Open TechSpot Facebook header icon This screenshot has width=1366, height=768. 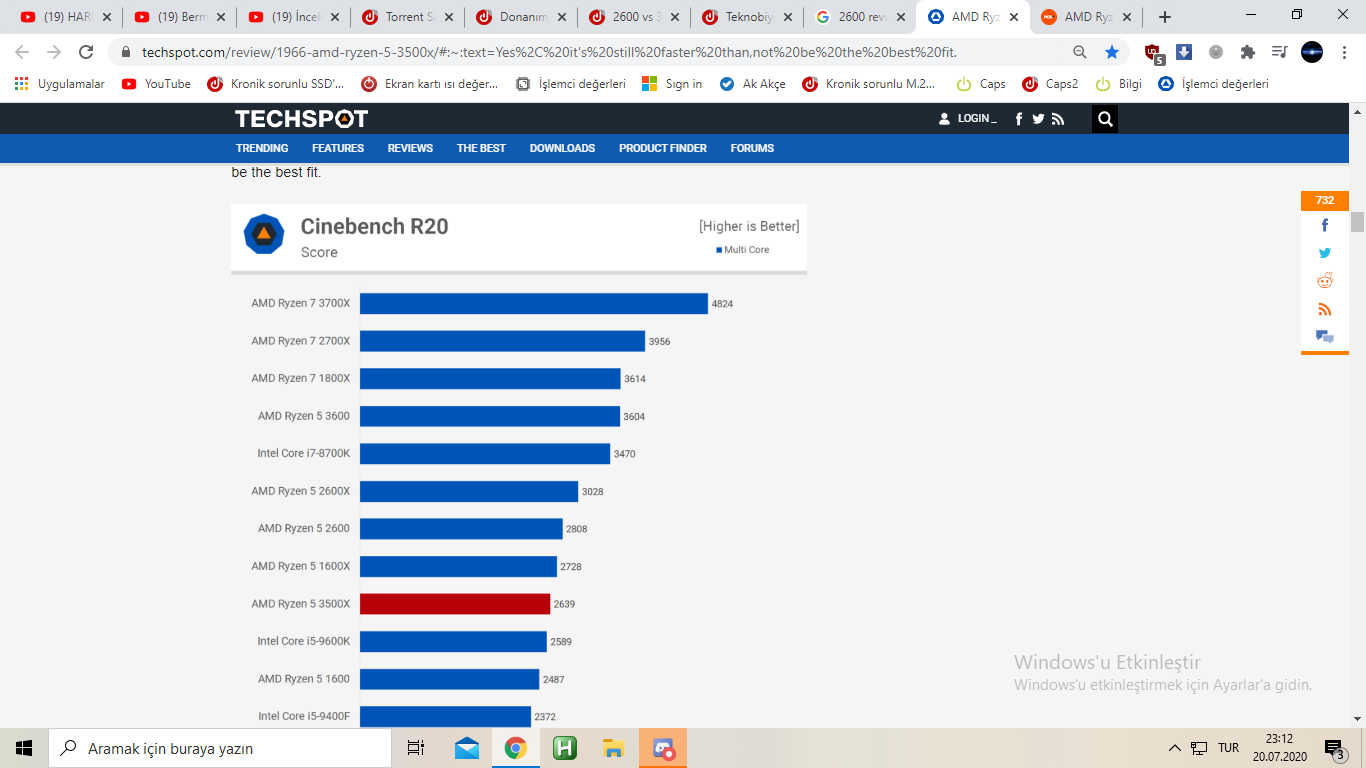(1019, 119)
